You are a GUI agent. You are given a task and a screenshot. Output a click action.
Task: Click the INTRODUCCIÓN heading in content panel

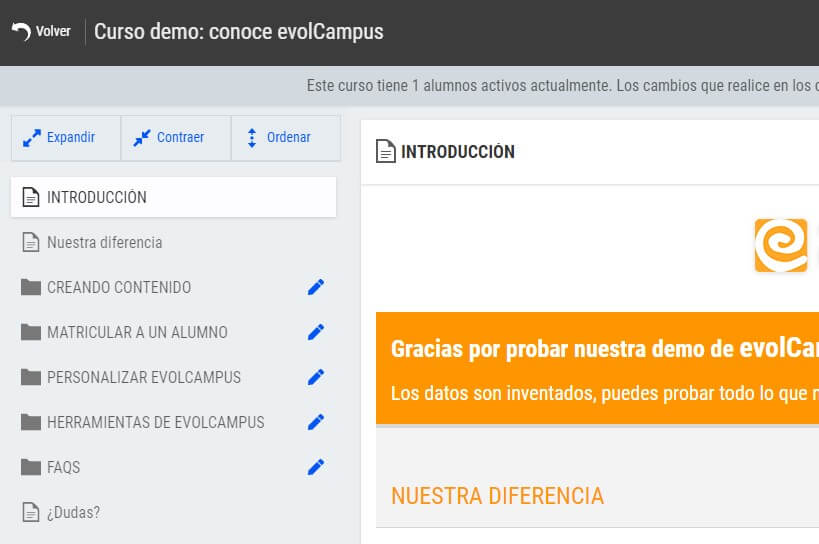click(x=458, y=152)
